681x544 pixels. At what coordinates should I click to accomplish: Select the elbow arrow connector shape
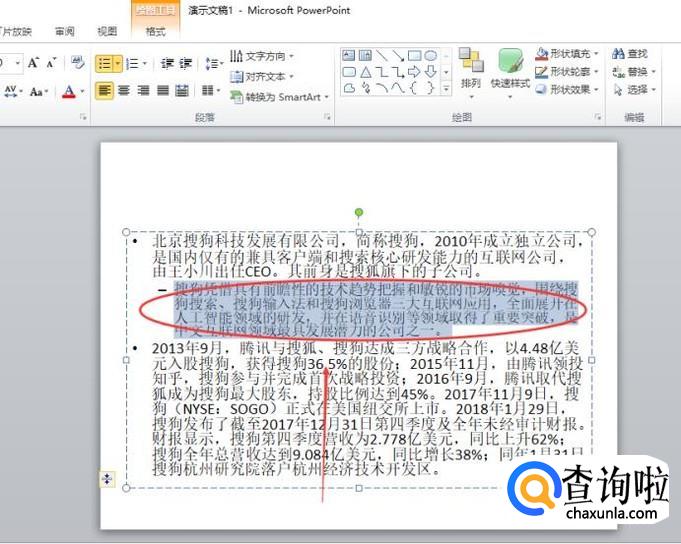tap(398, 72)
